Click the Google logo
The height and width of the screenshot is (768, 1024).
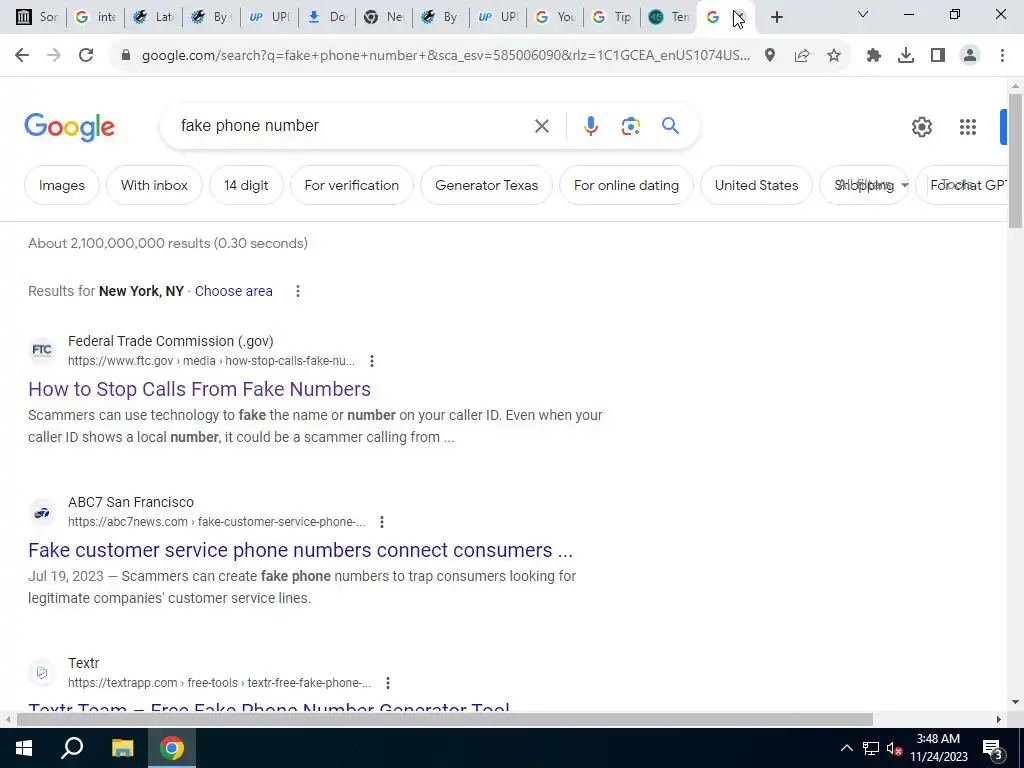(69, 127)
